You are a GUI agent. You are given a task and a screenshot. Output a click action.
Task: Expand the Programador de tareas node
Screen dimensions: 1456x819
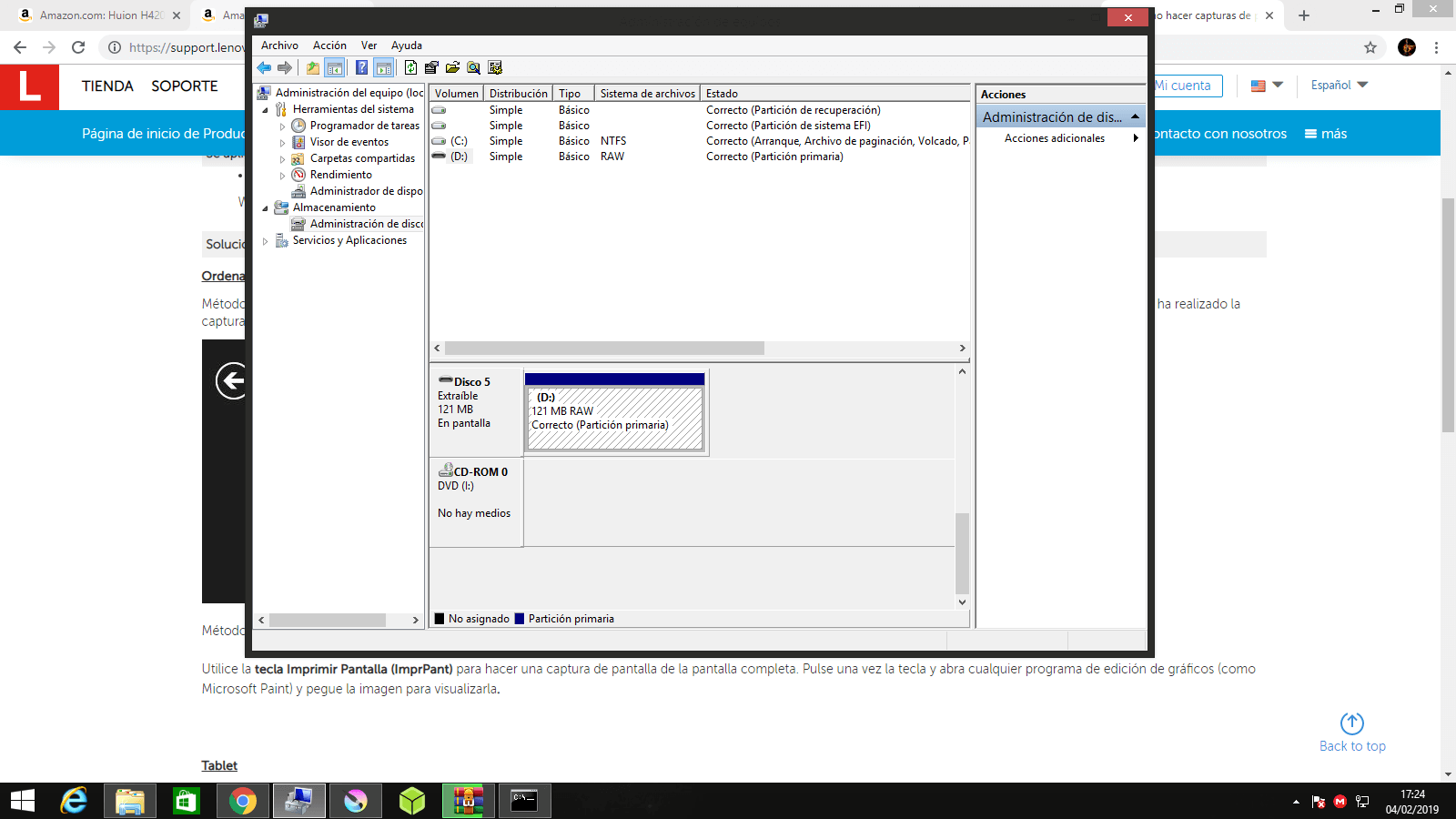click(282, 126)
